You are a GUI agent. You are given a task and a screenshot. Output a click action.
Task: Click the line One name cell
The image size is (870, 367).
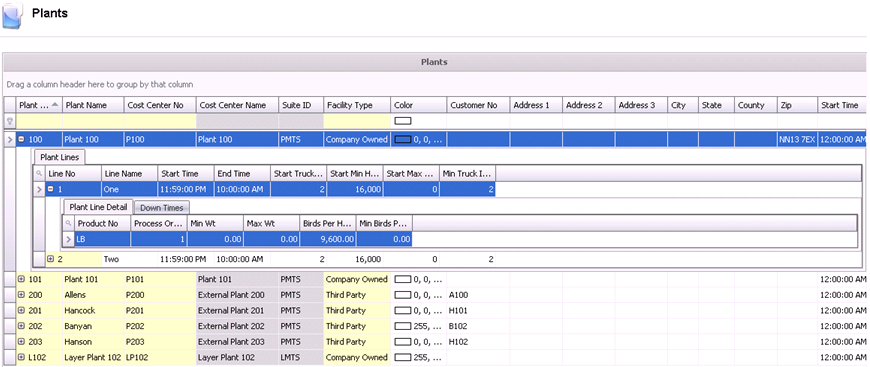pyautogui.click(x=129, y=189)
